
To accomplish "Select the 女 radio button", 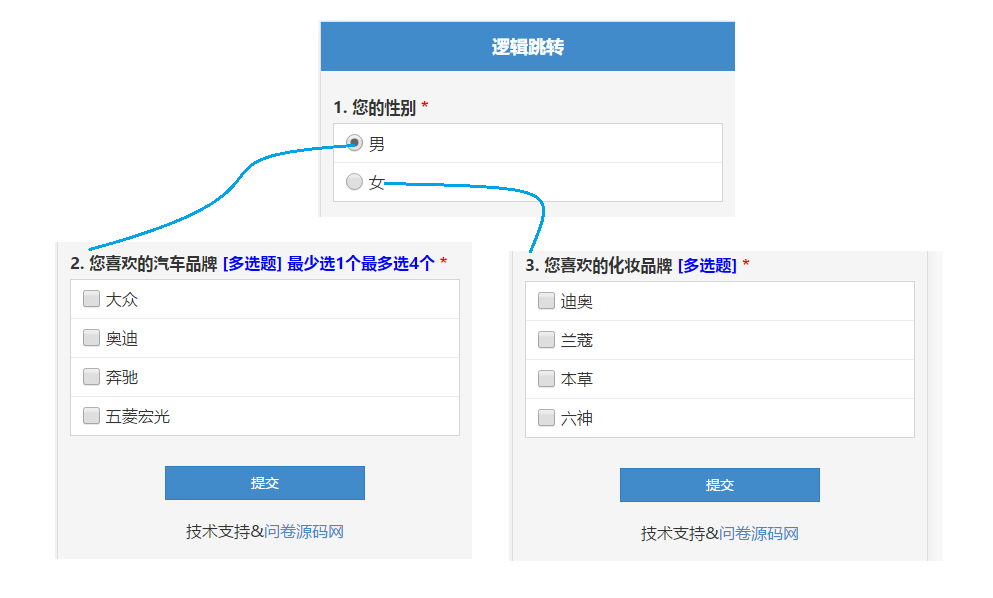I will (354, 182).
